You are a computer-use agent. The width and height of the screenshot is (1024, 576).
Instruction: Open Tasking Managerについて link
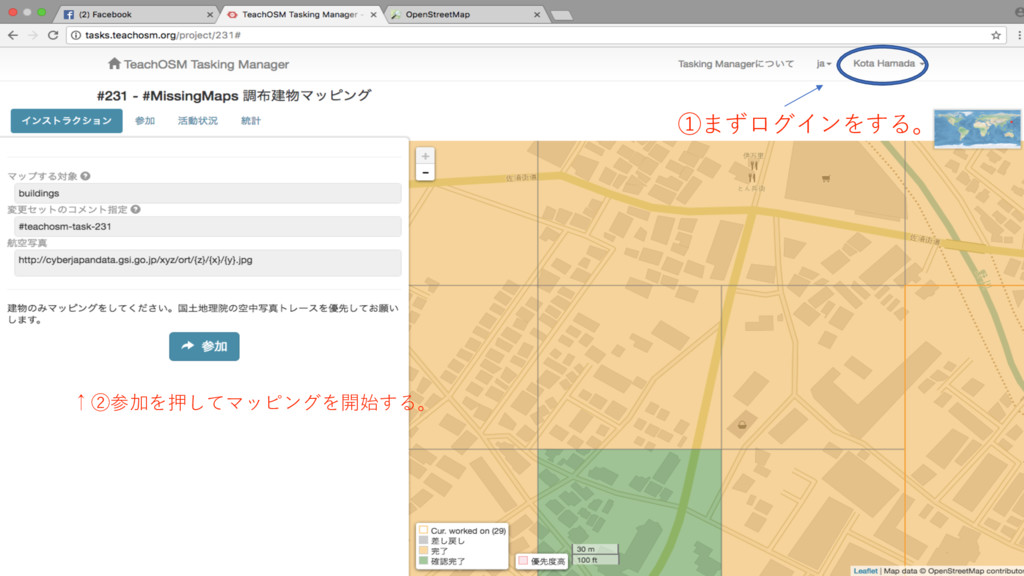(735, 64)
